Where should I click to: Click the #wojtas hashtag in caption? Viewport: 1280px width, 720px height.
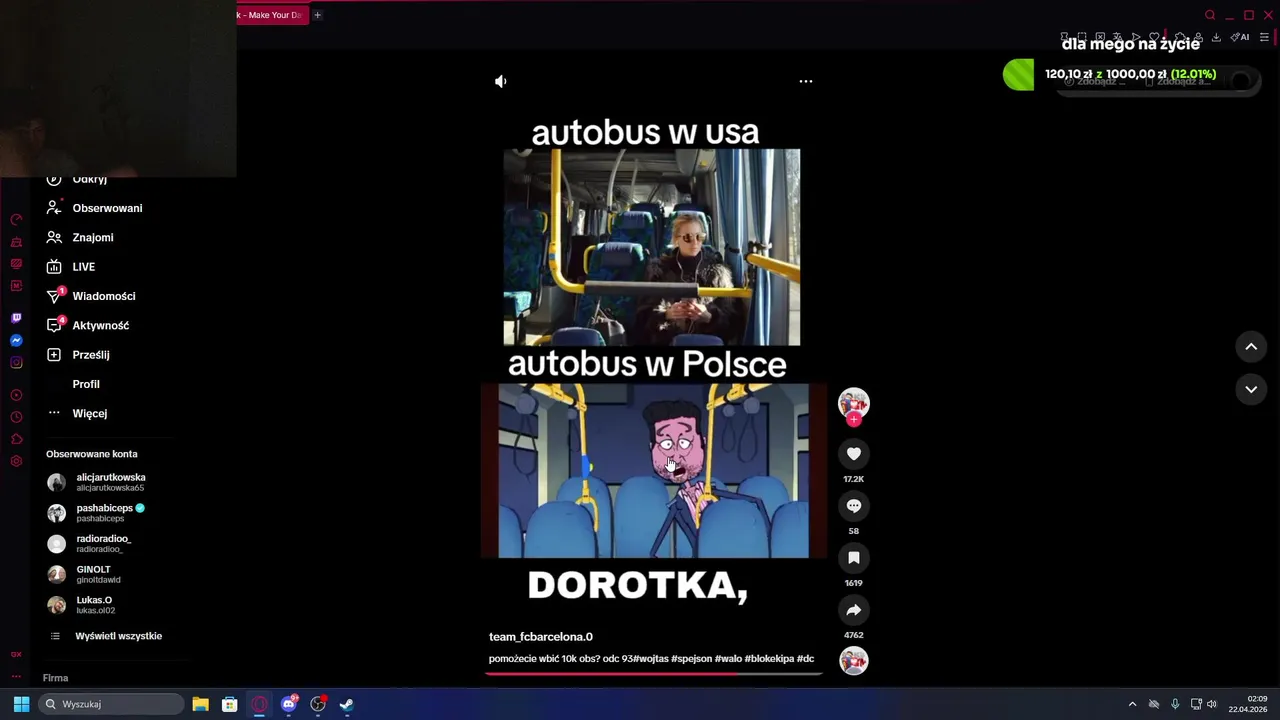[652, 659]
